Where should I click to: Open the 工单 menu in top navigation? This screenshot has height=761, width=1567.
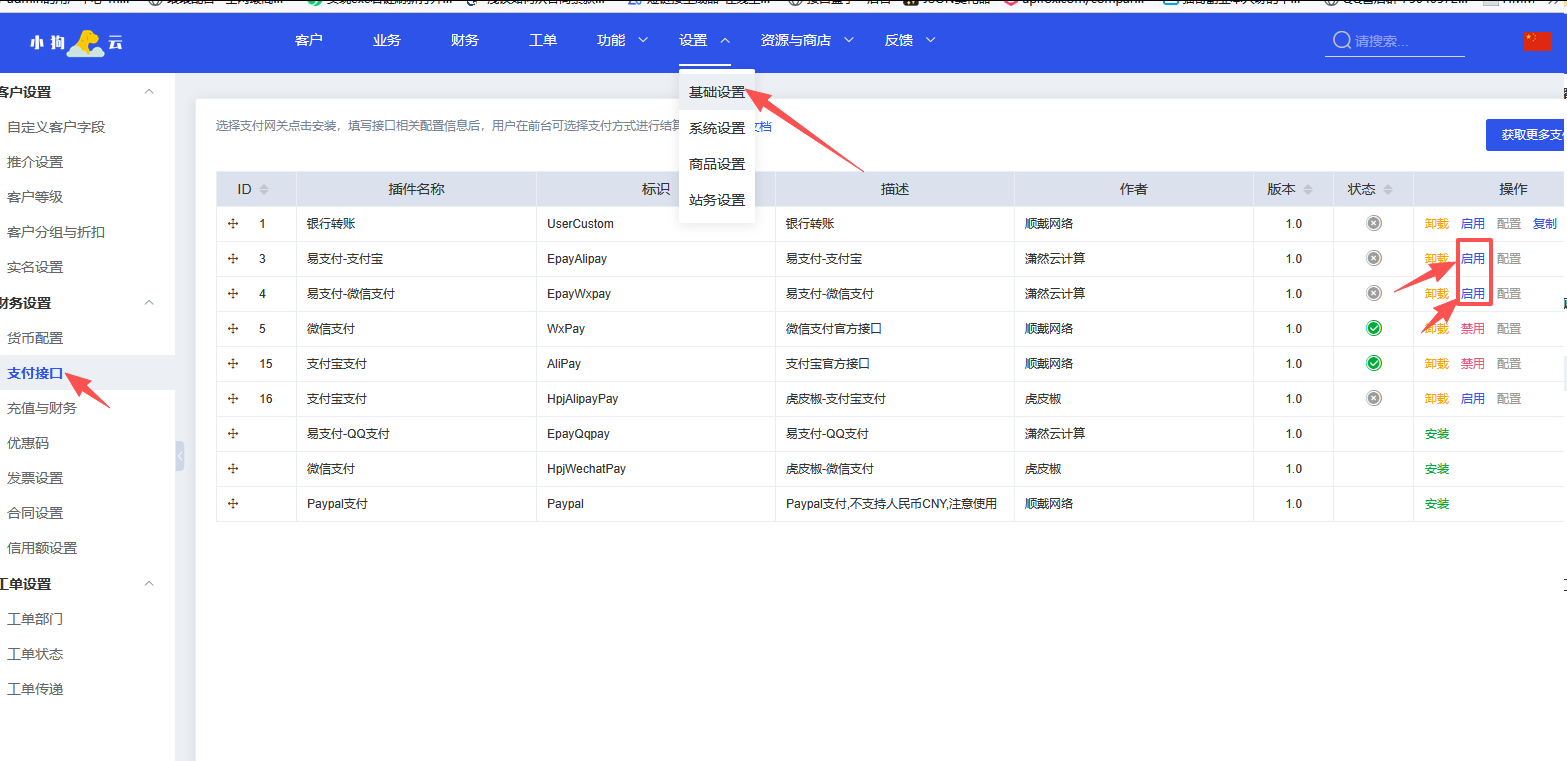542,39
